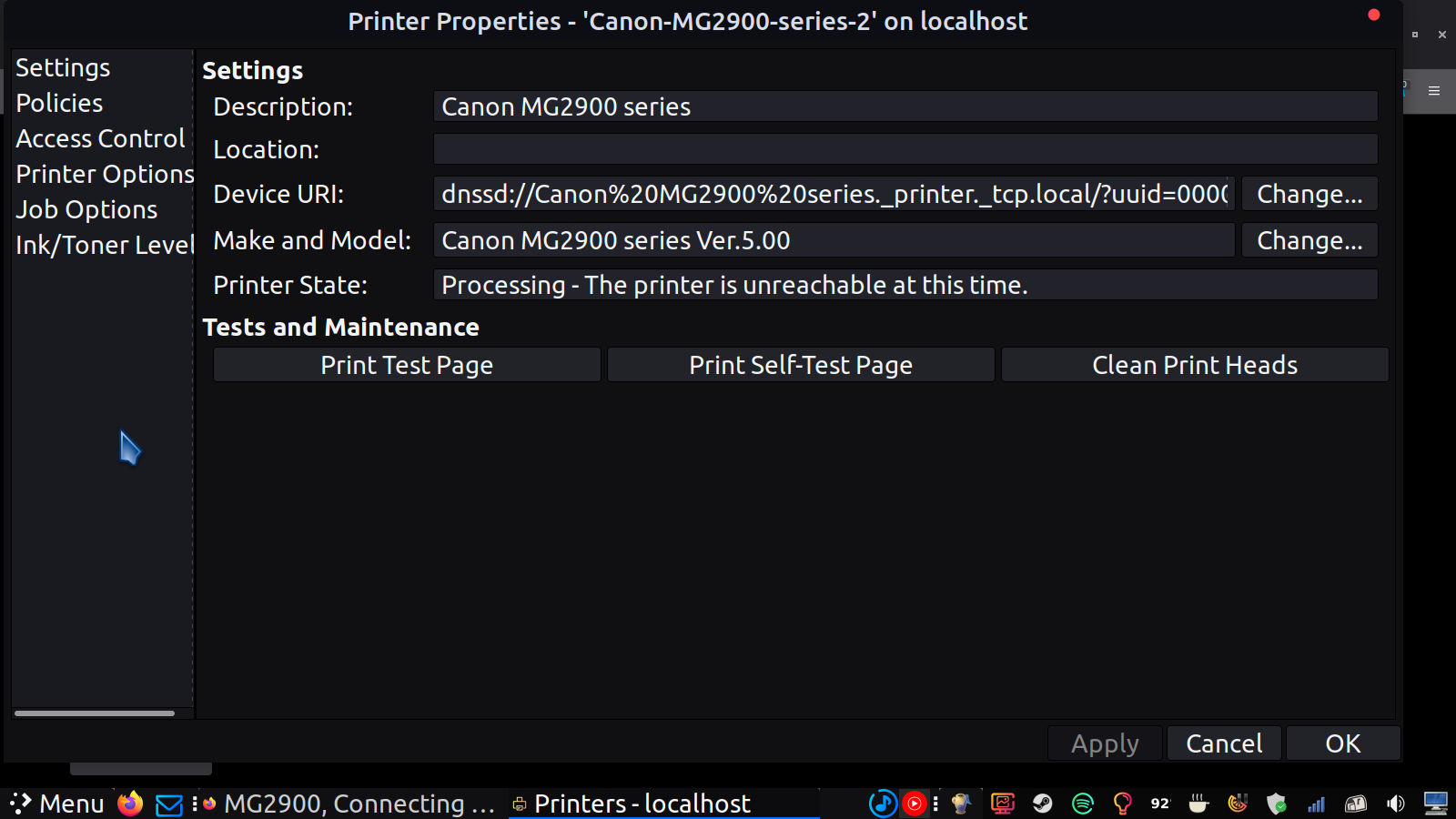Open Steam from the system tray
This screenshot has width=1456, height=819.
click(x=1043, y=804)
